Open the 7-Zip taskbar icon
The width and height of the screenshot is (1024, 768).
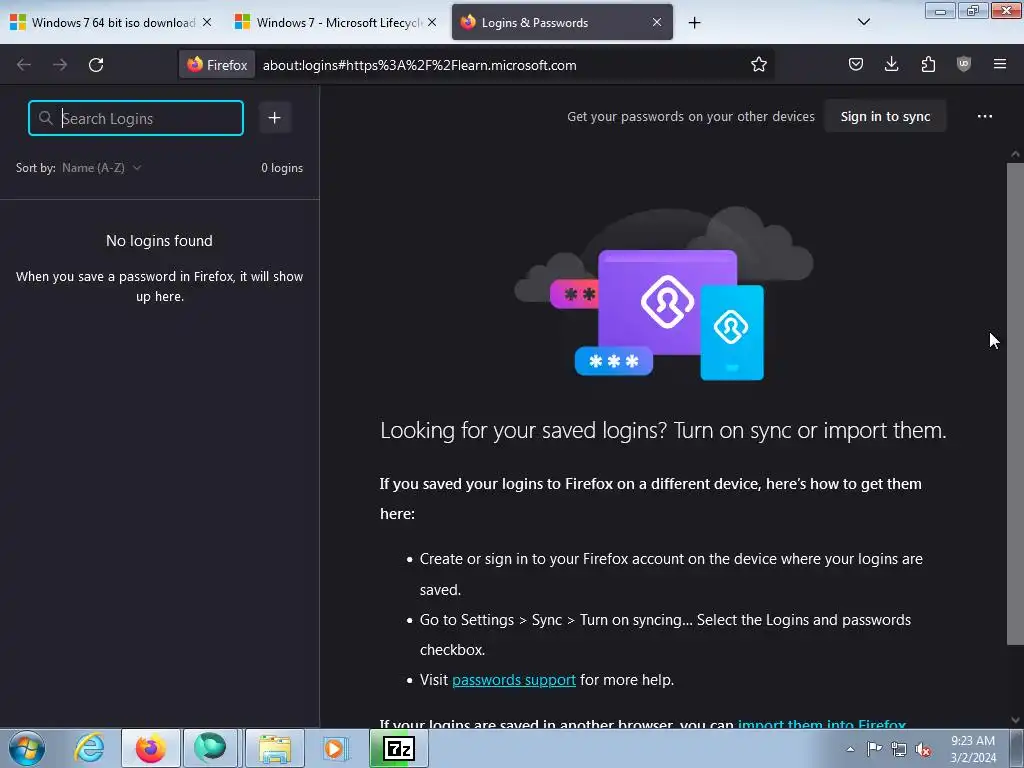click(x=399, y=748)
